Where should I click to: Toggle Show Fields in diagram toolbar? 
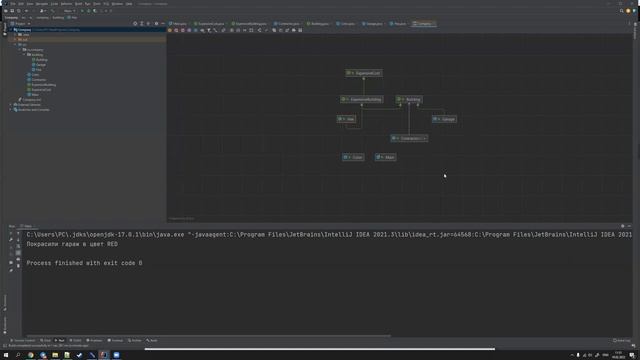pyautogui.click(x=170, y=30)
